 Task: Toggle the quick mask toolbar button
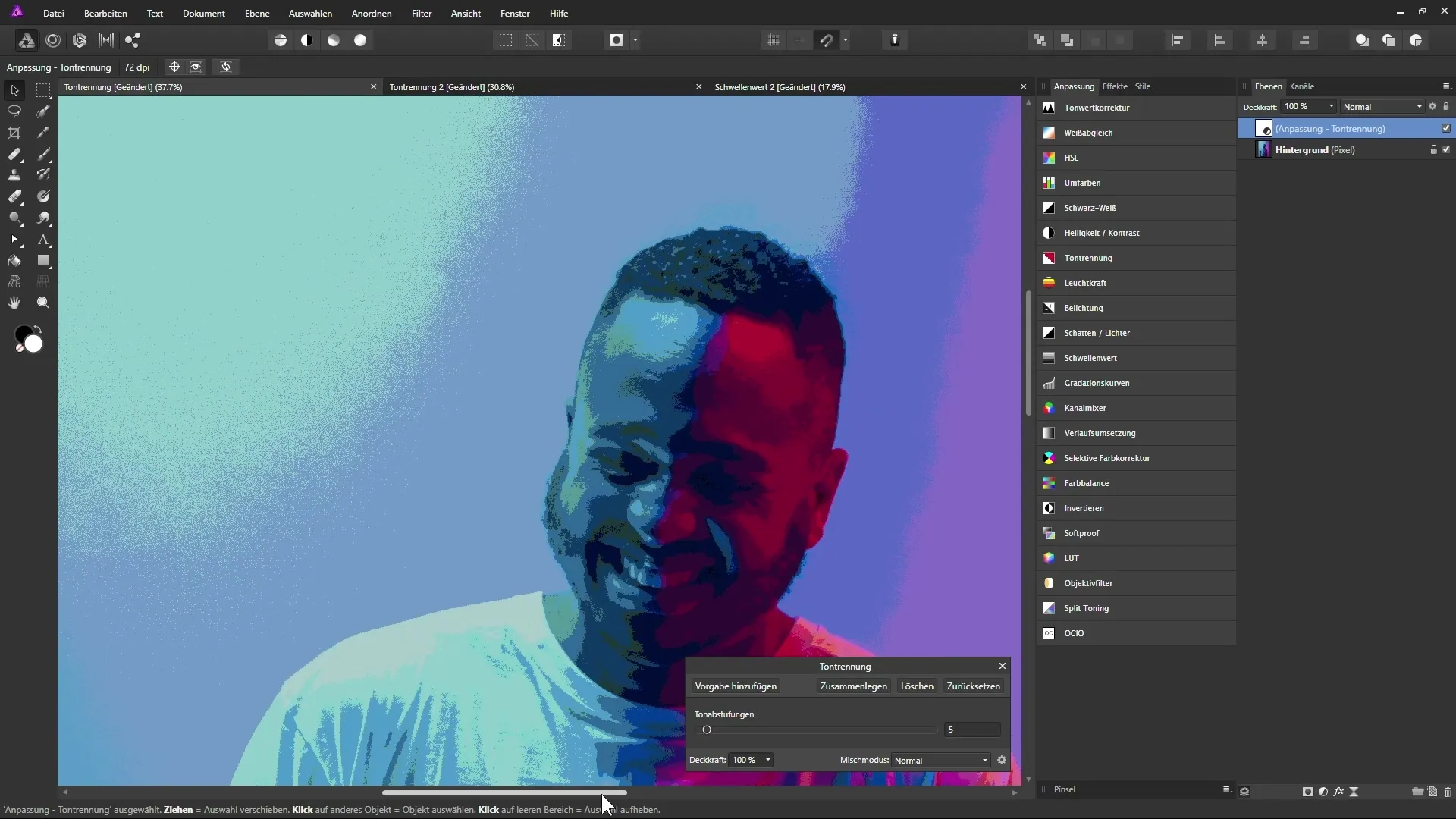617,40
